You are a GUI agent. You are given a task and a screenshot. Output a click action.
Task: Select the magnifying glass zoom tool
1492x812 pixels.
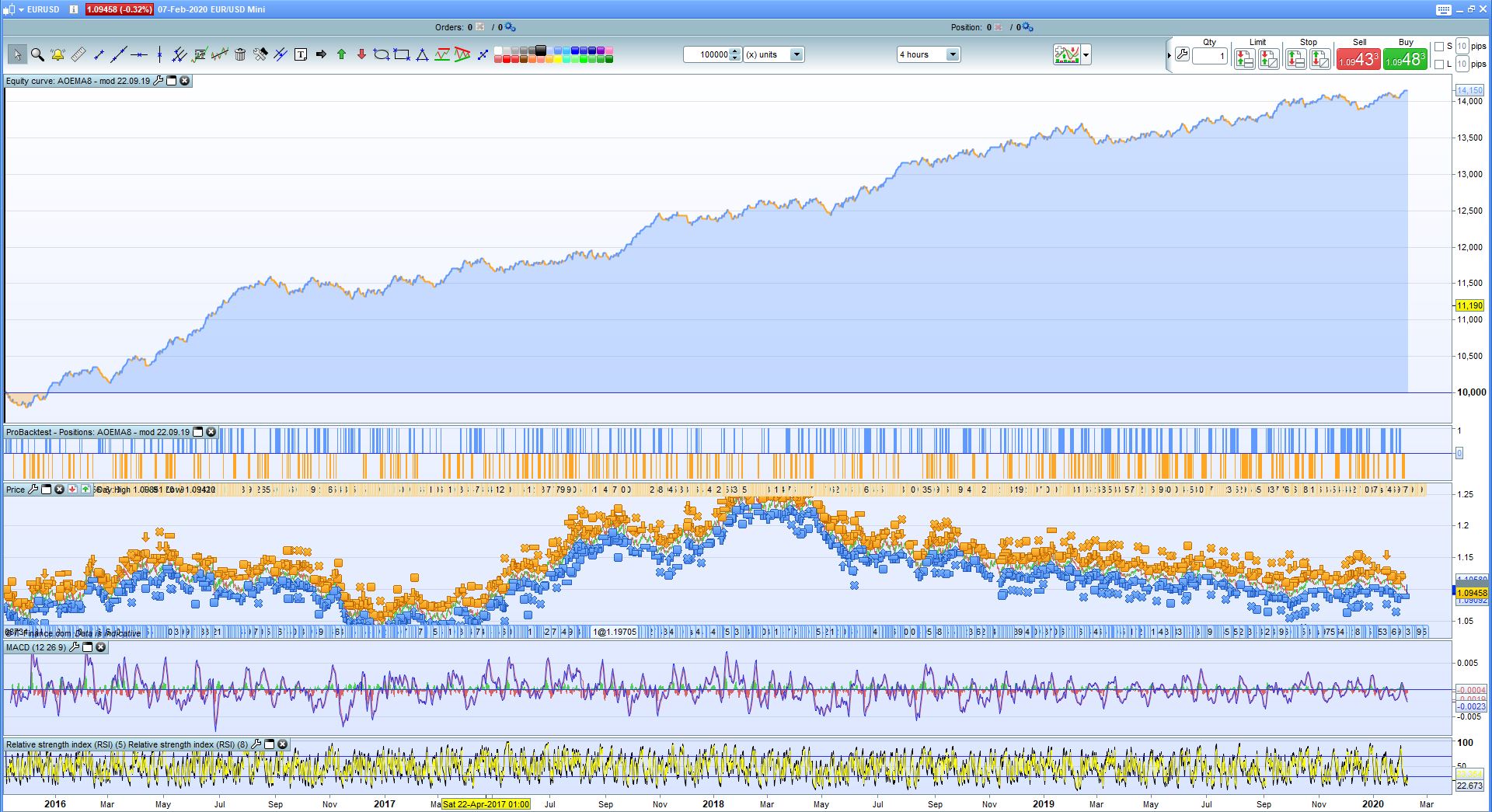click(x=37, y=54)
